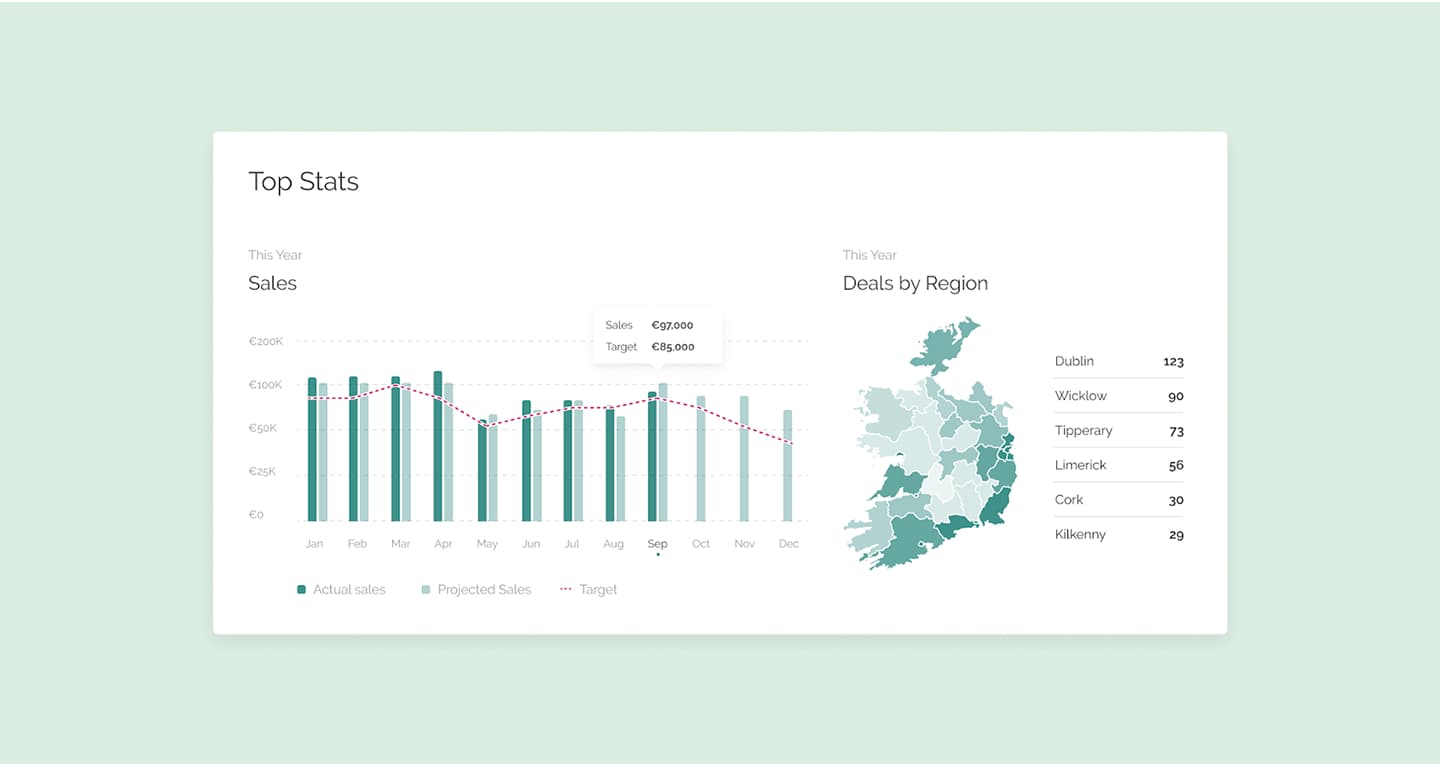Click the €50K axis label

(264, 428)
